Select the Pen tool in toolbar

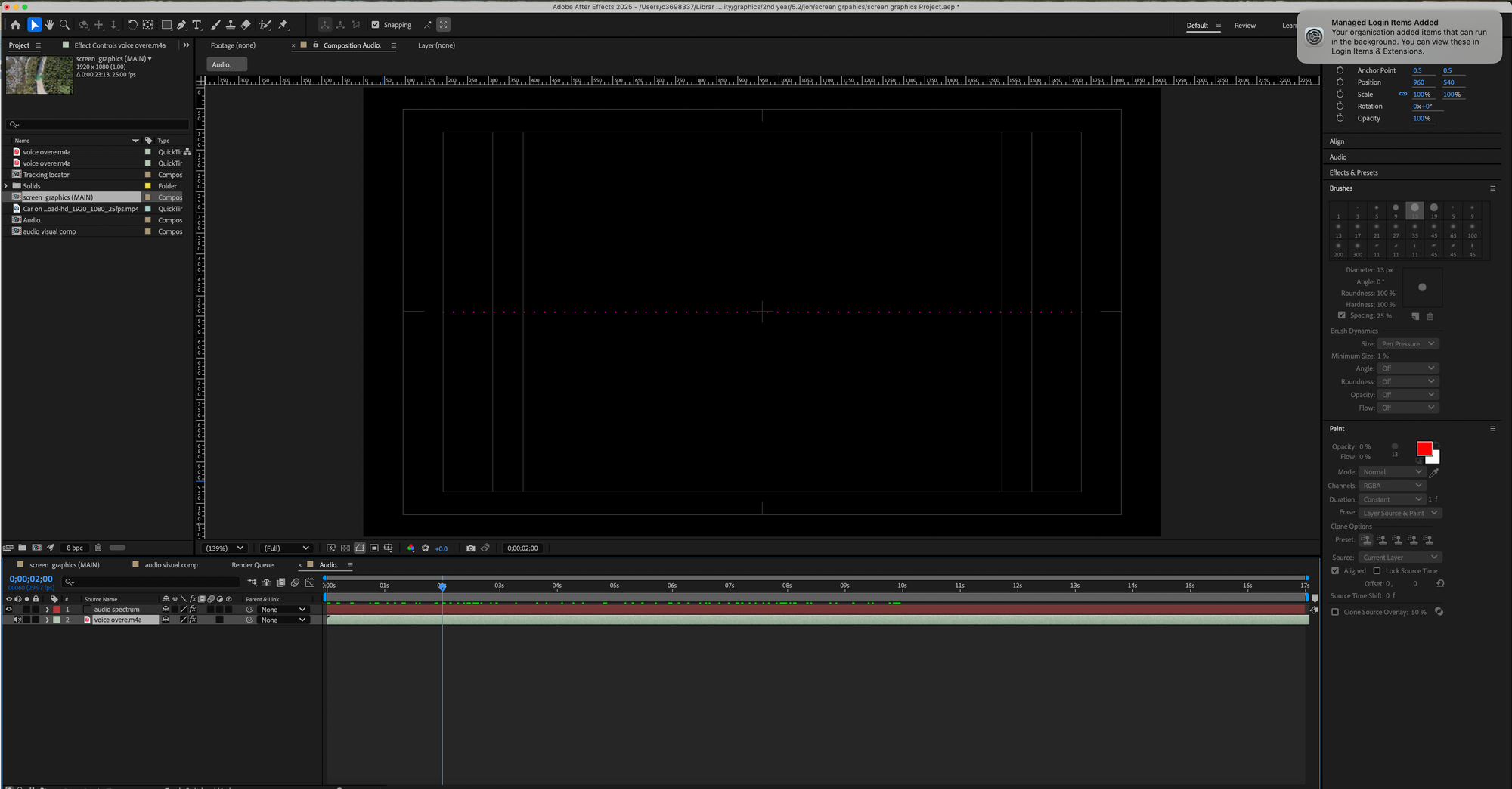181,25
